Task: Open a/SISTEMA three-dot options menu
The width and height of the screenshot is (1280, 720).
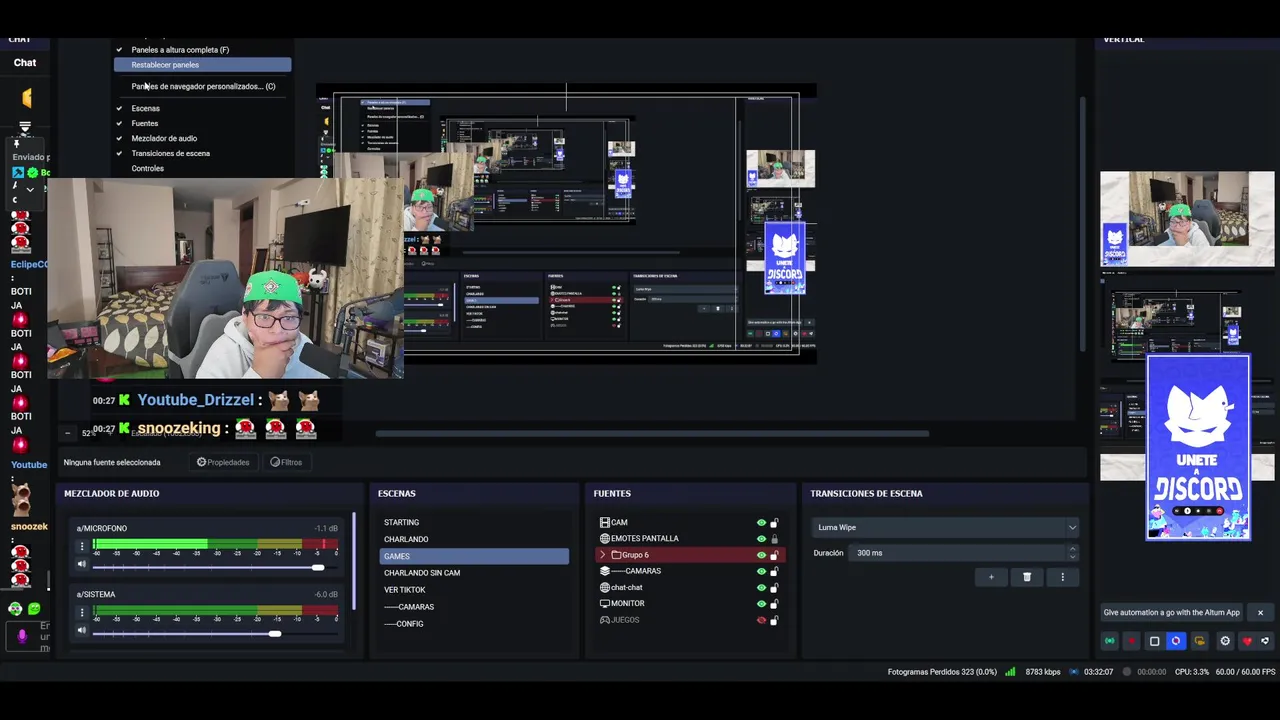Action: (x=82, y=612)
